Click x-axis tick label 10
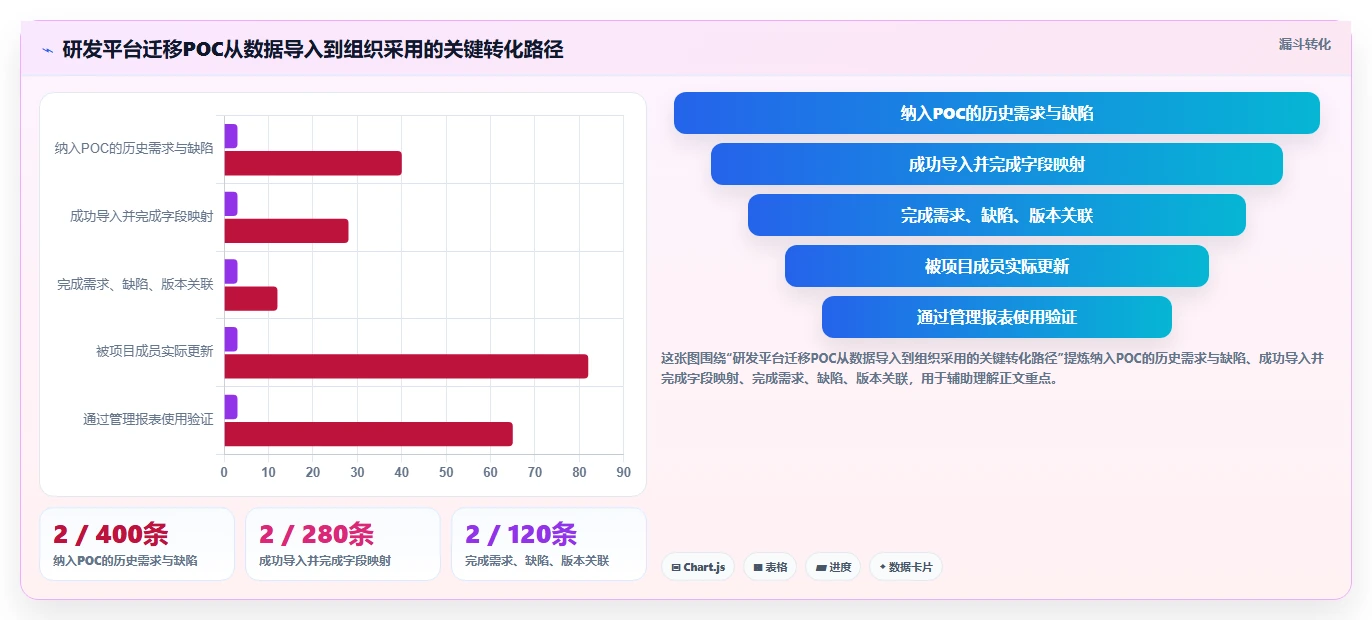This screenshot has width=1372, height=620. (268, 472)
